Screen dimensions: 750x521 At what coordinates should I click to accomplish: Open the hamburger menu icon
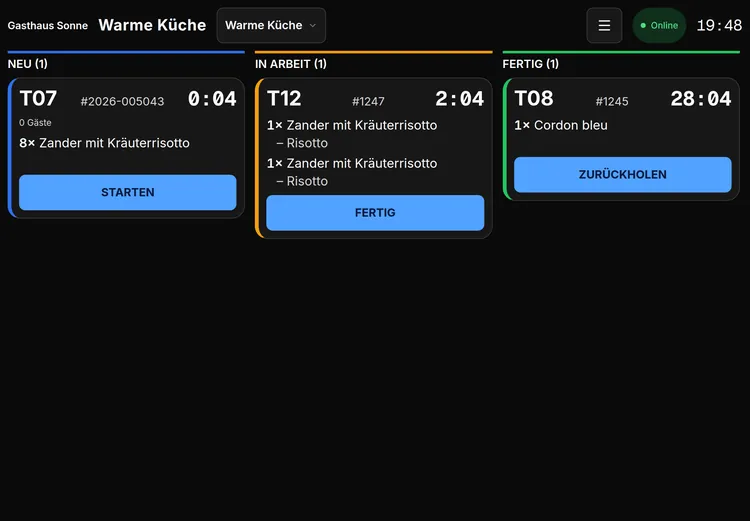(604, 25)
